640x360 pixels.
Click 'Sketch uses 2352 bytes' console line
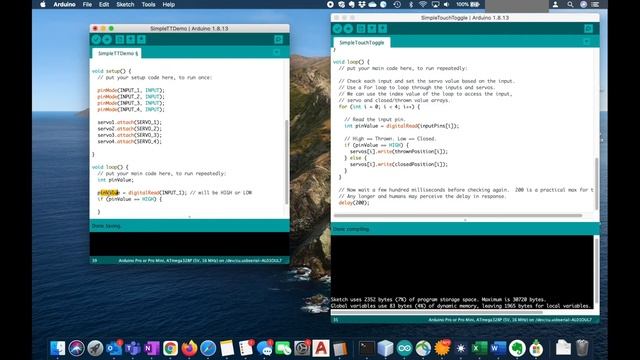[x=438, y=299]
